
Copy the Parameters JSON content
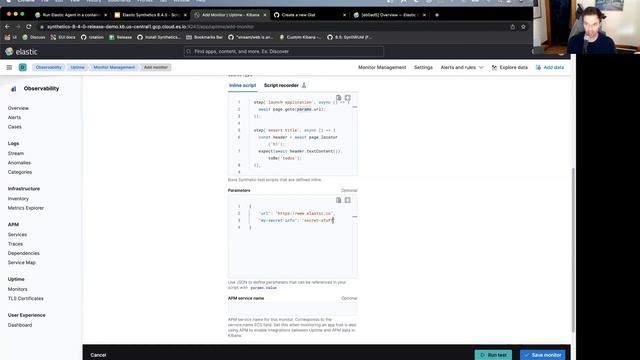[338, 200]
